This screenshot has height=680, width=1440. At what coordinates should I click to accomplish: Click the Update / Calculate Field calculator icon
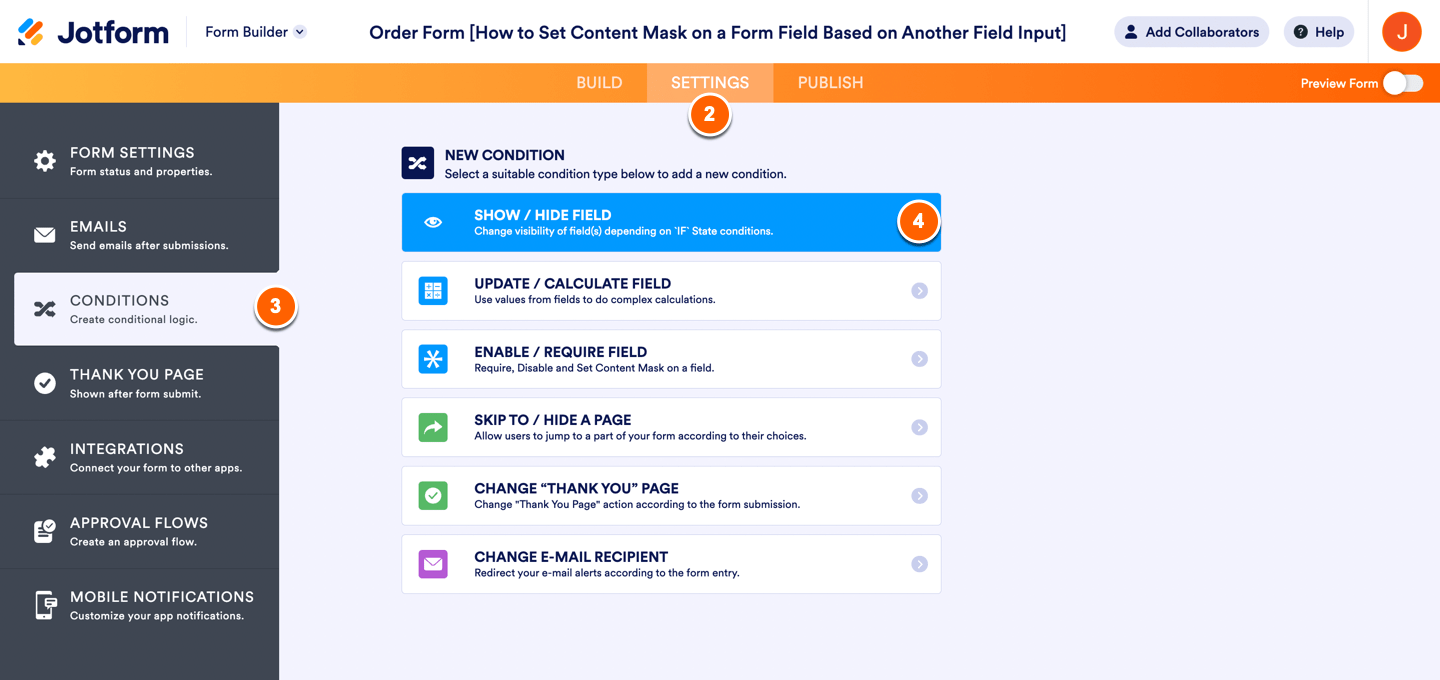[433, 291]
